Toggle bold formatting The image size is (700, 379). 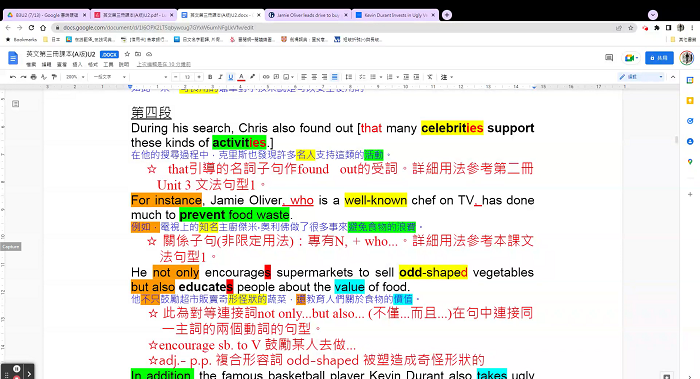[210, 77]
